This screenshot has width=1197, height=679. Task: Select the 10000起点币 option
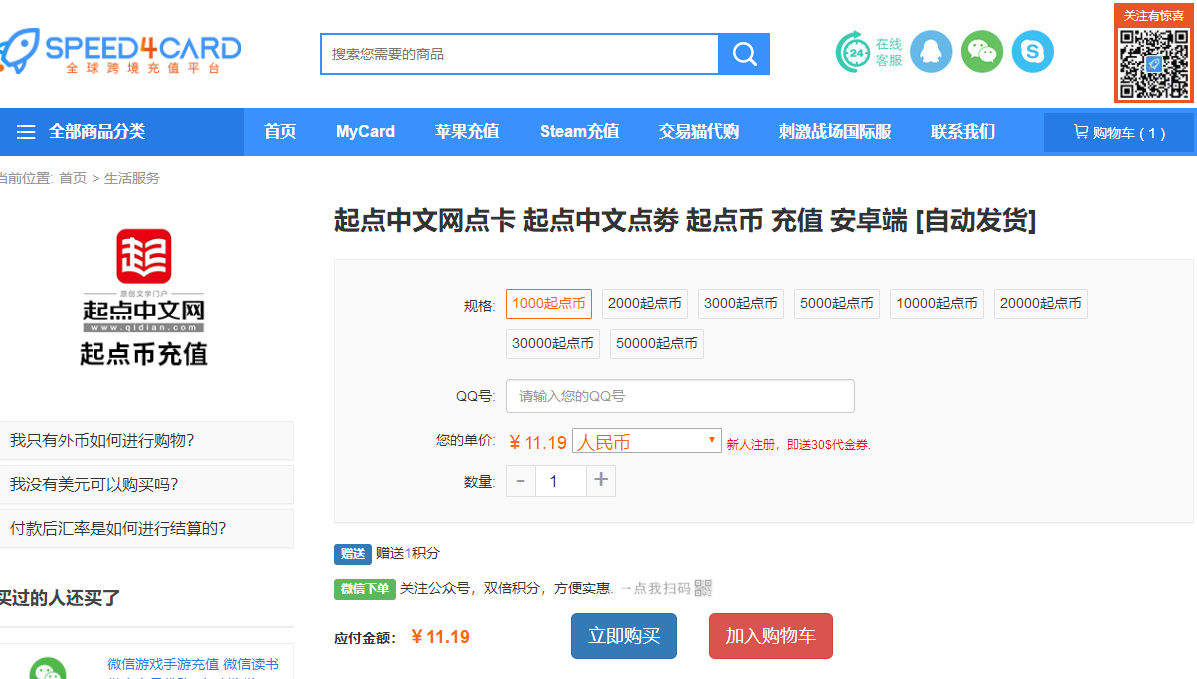(937, 303)
